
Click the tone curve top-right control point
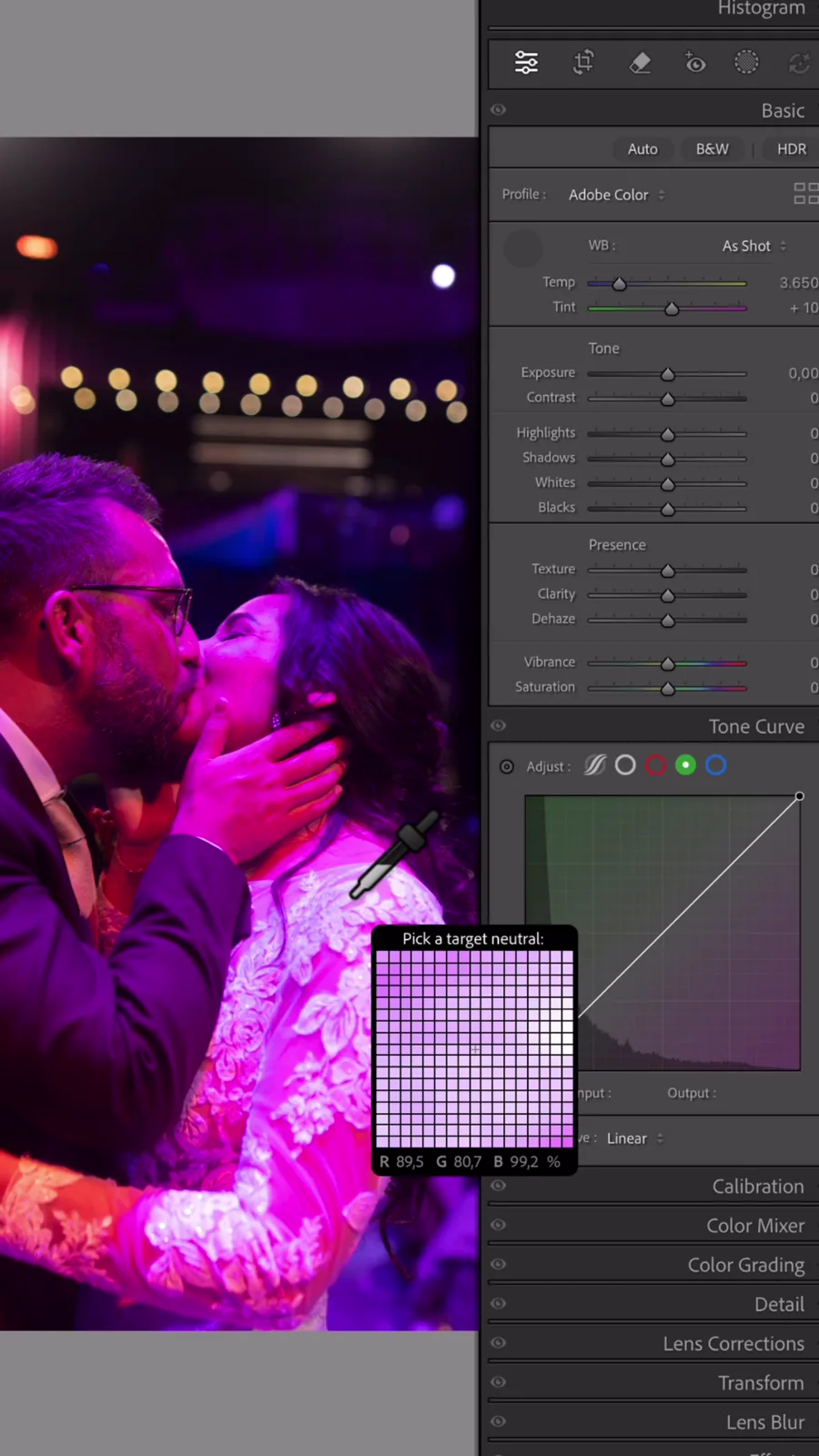tap(800, 796)
